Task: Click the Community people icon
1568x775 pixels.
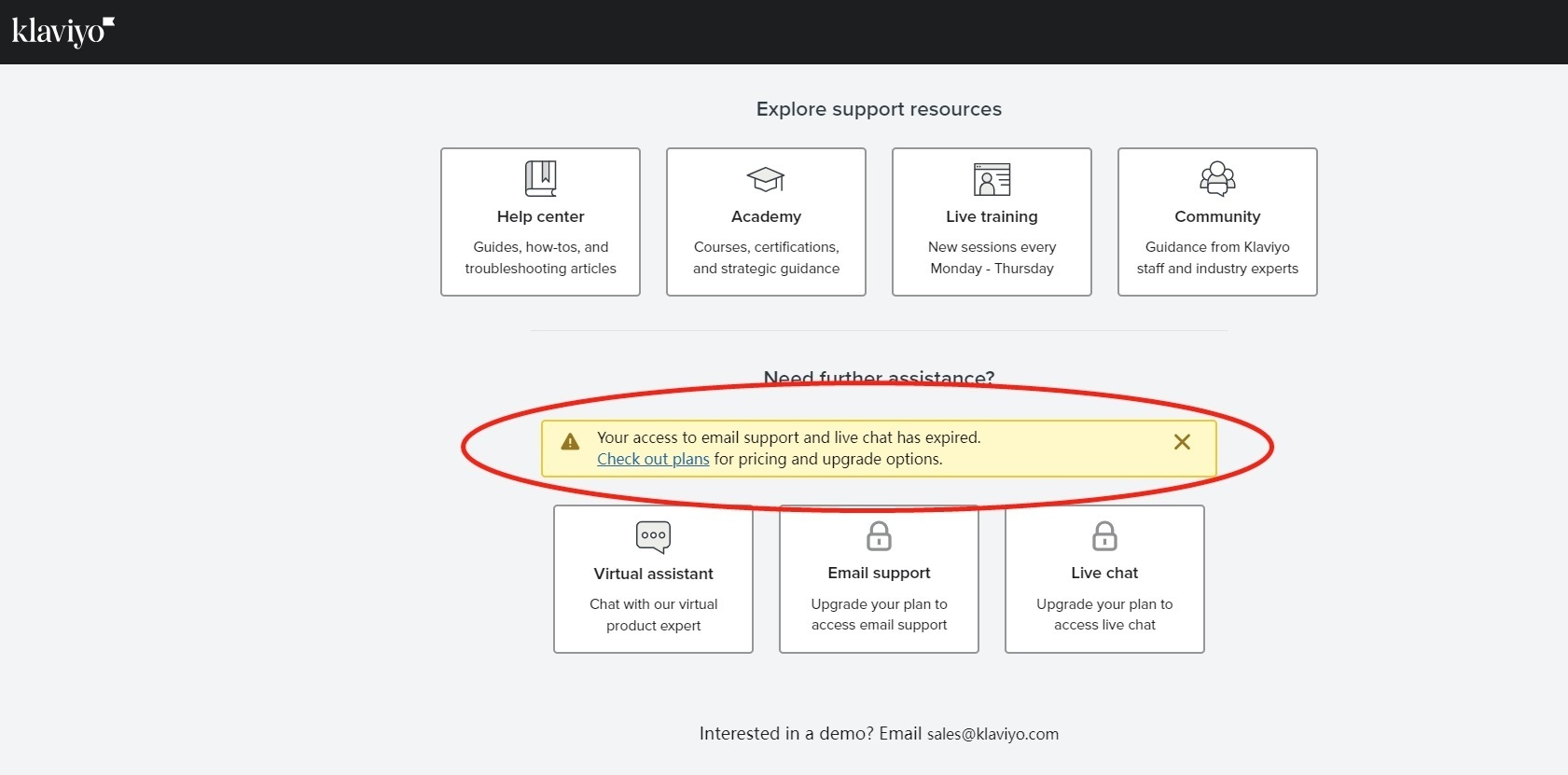Action: point(1217,179)
